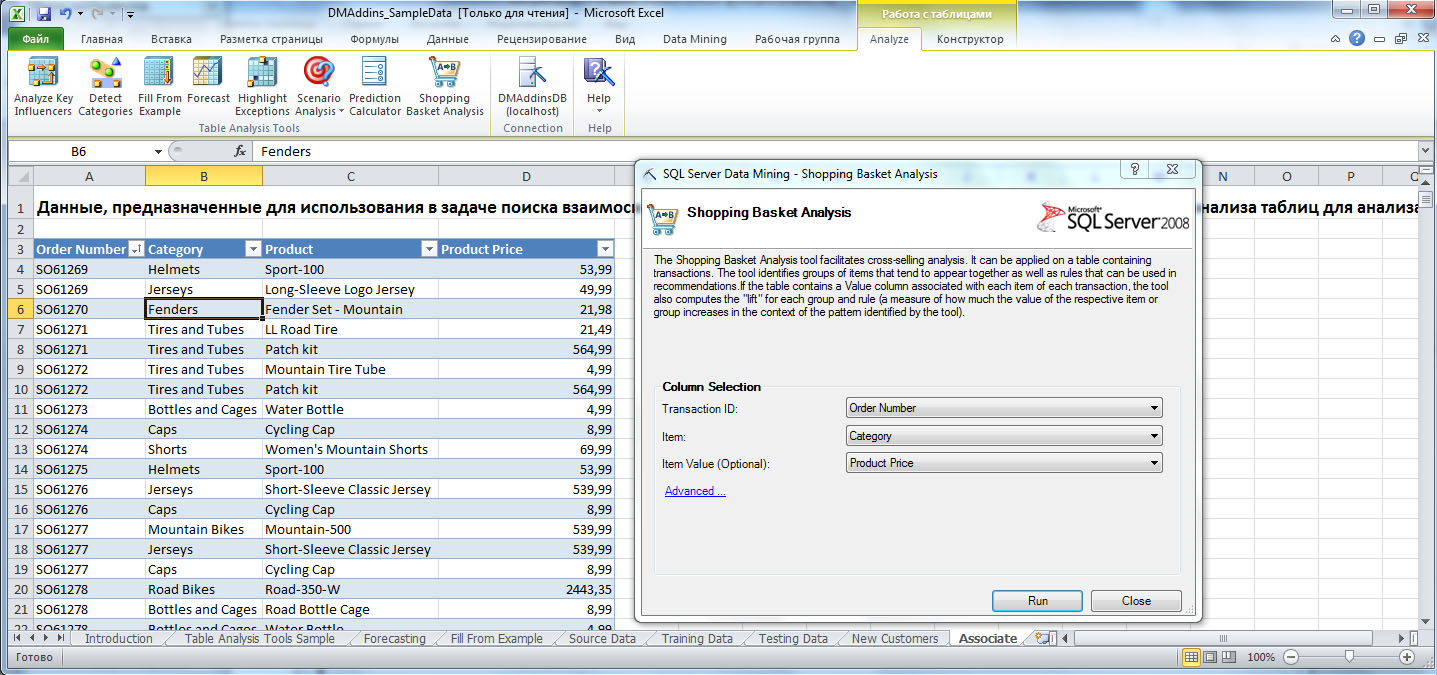Launch the Detect Categories tool
1437x675 pixels.
tap(105, 87)
